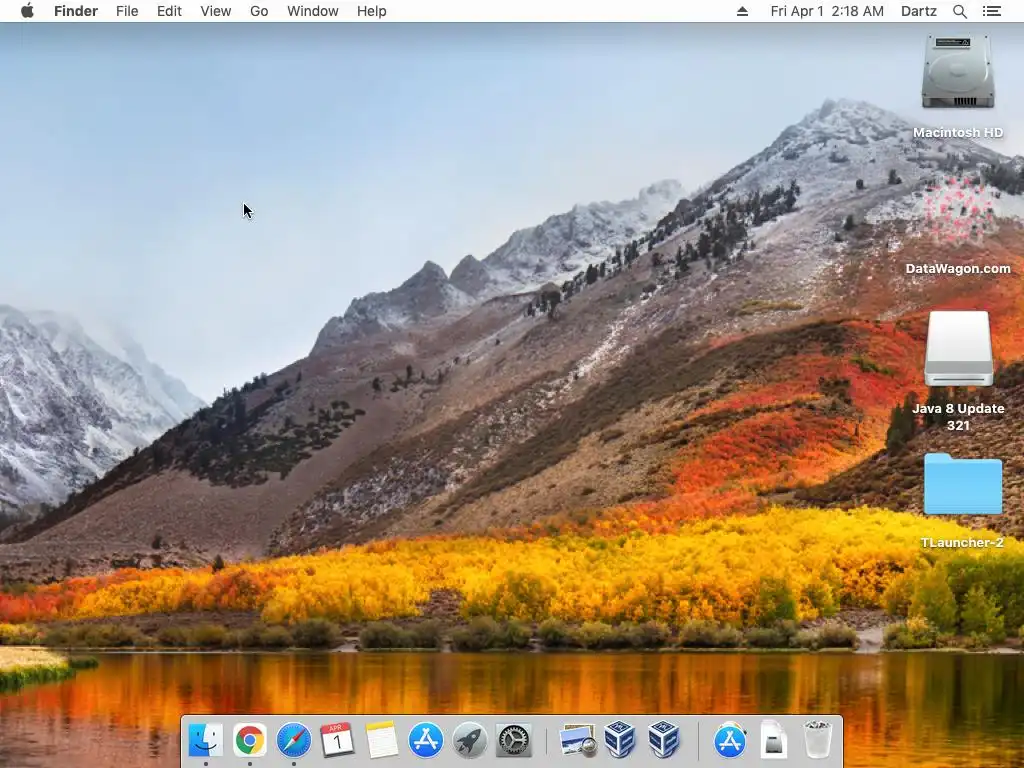This screenshot has height=768, width=1024.
Task: Open the Applications stack beside the disk image
Action: click(x=729, y=741)
